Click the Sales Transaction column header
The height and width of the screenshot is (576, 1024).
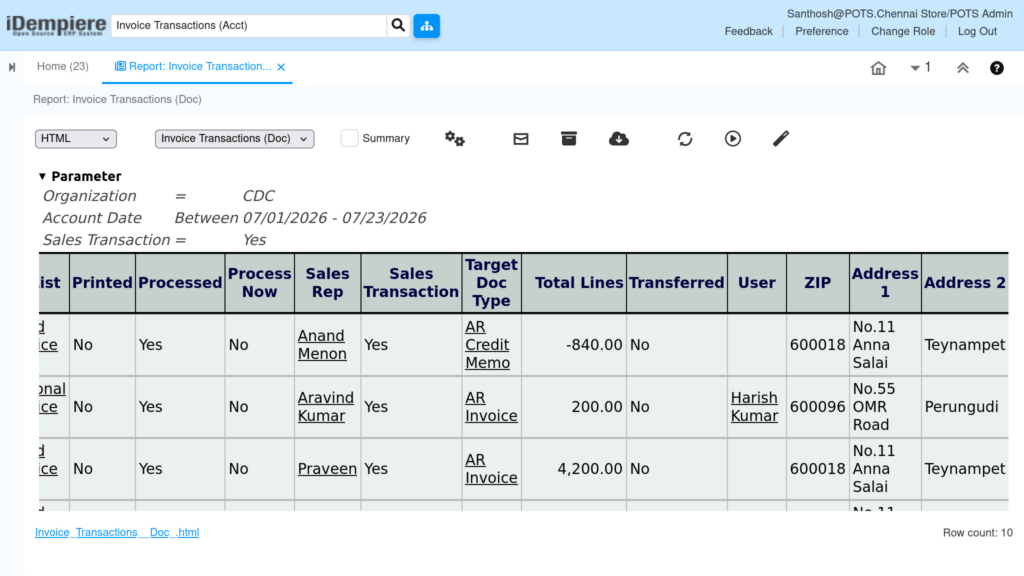click(x=411, y=283)
